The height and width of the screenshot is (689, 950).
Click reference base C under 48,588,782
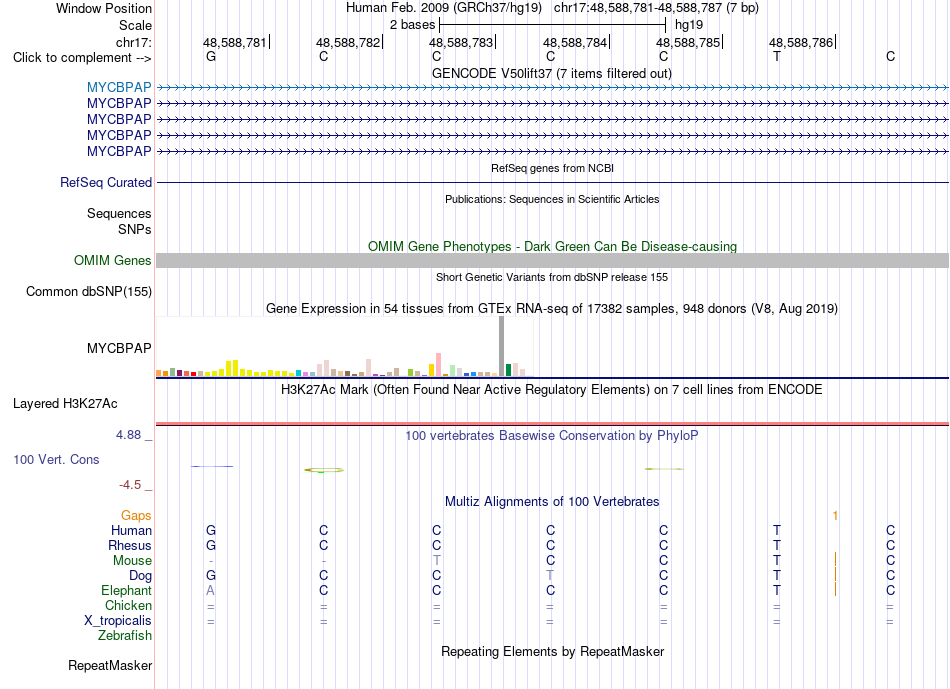point(324,56)
